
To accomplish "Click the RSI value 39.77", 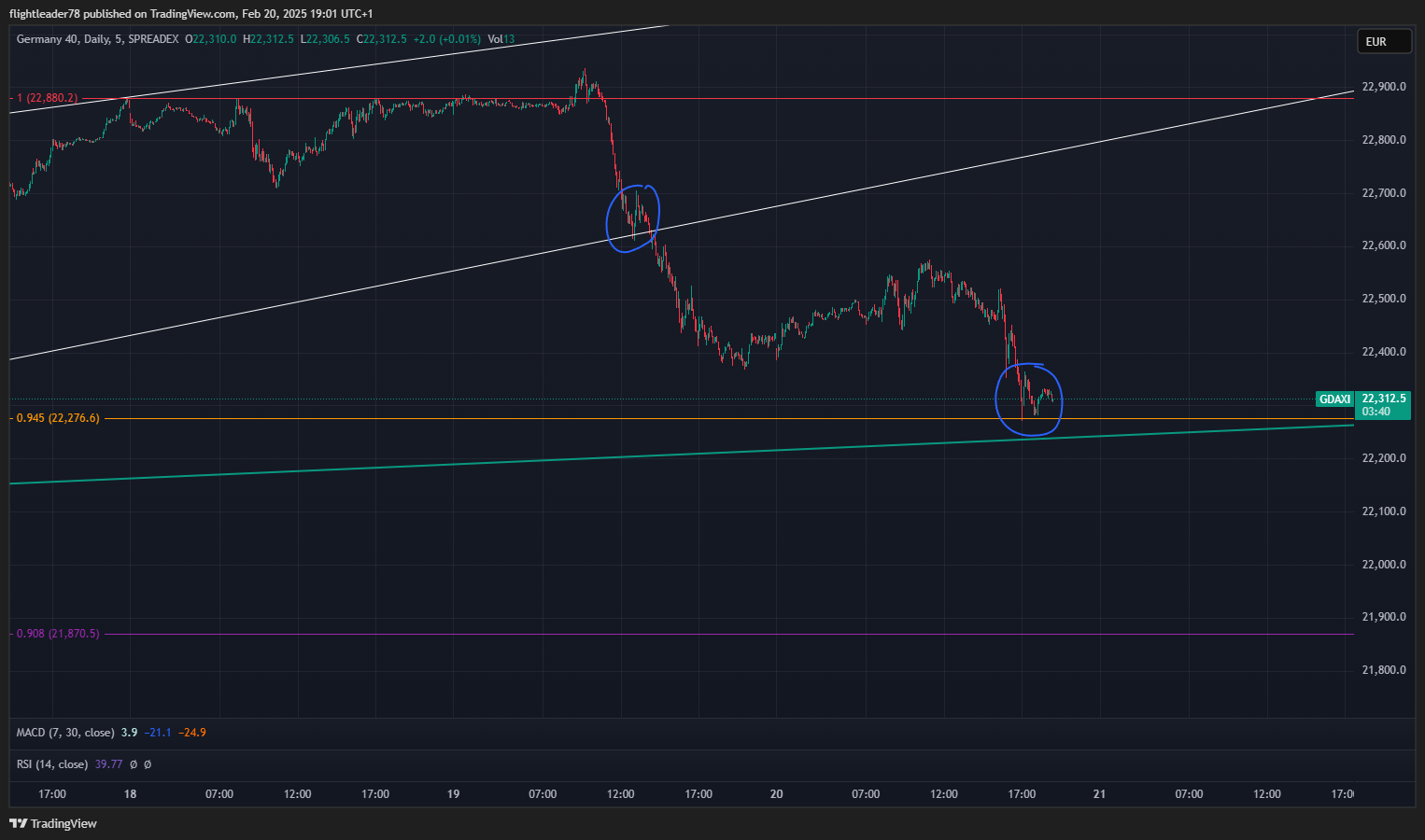I will click(x=109, y=764).
